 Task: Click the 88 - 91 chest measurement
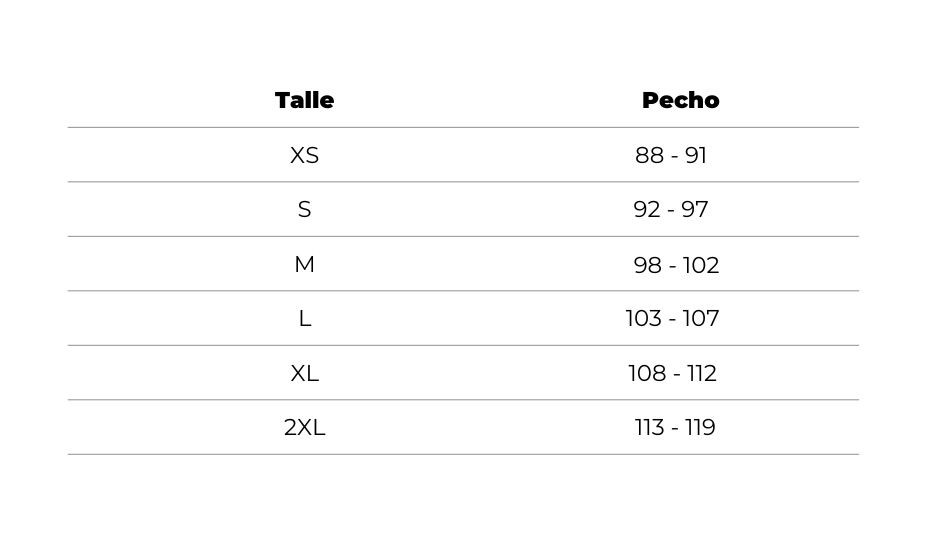(x=670, y=155)
